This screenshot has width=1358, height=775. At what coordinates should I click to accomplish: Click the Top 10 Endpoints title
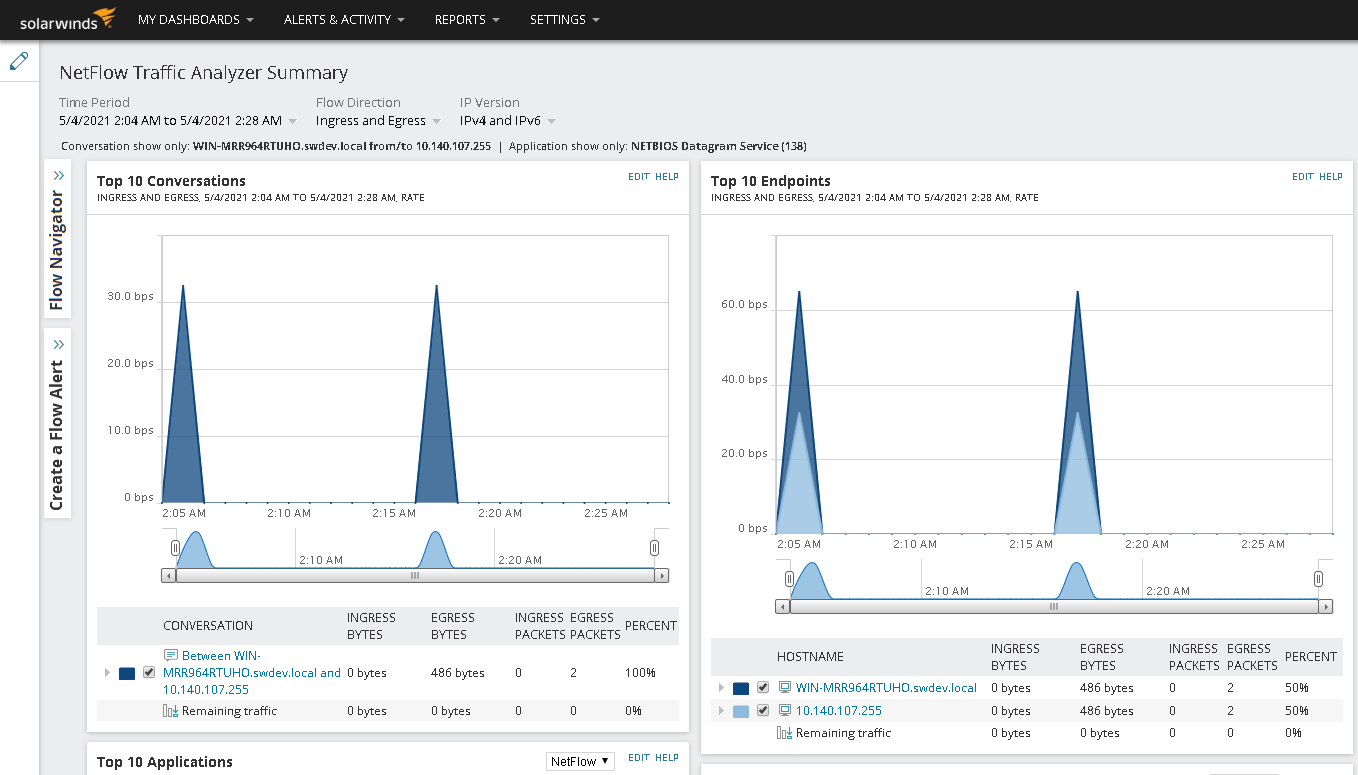click(771, 181)
